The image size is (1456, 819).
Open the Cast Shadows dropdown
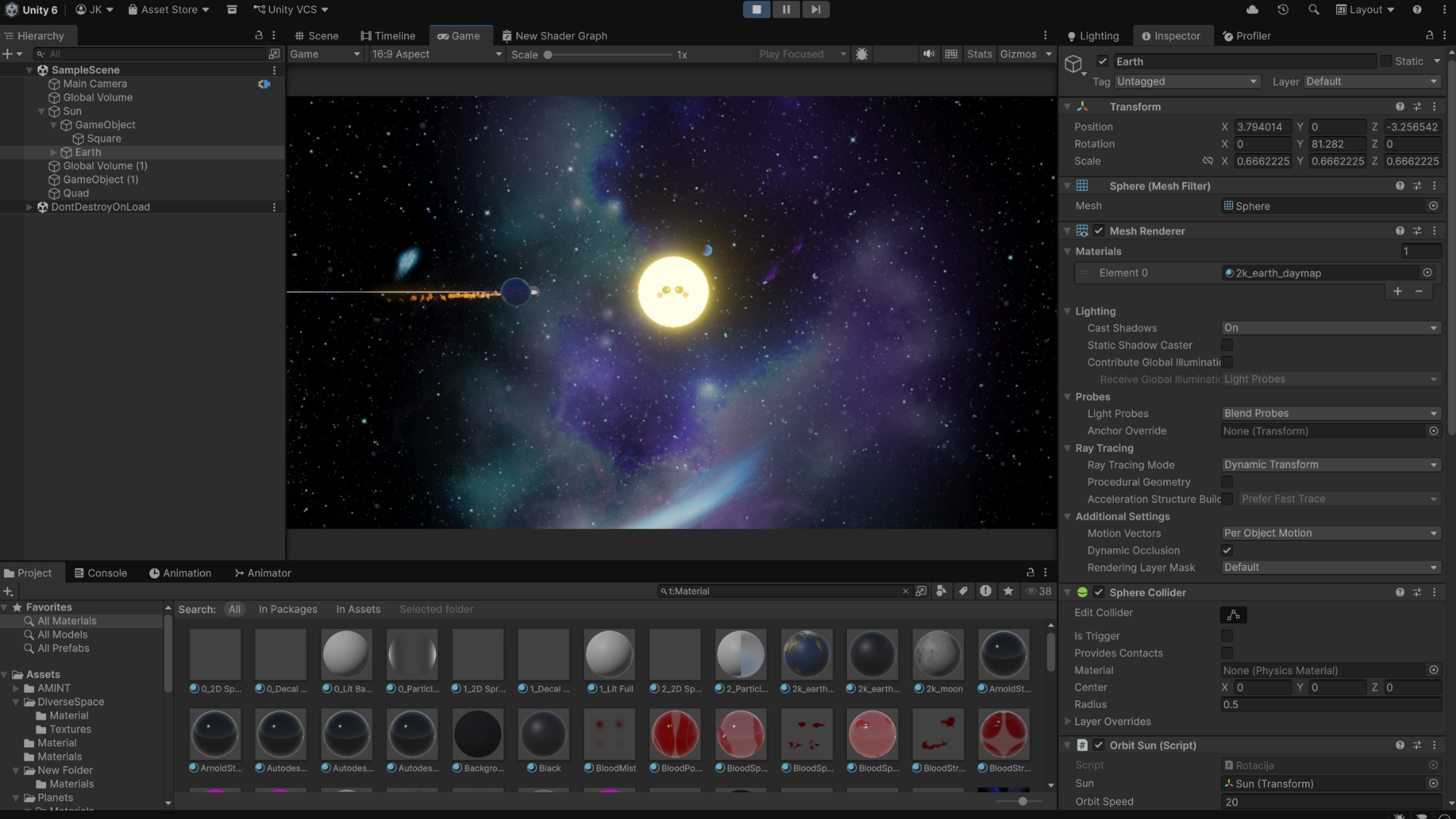(1330, 328)
